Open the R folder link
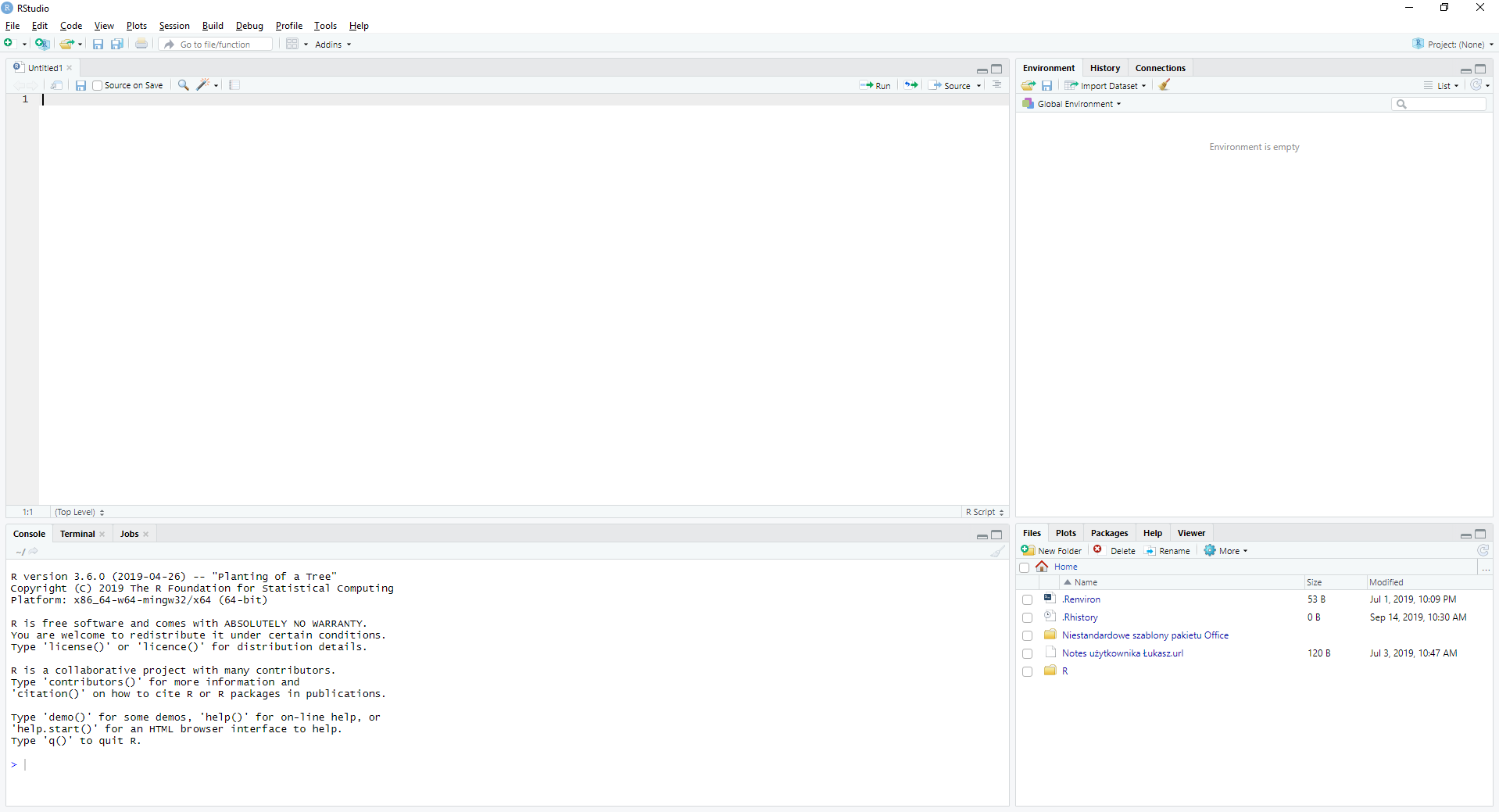 pyautogui.click(x=1064, y=671)
